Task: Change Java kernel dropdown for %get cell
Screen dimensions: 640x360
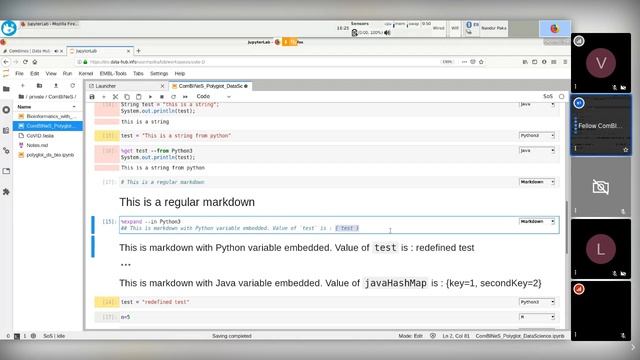Action: (537, 150)
